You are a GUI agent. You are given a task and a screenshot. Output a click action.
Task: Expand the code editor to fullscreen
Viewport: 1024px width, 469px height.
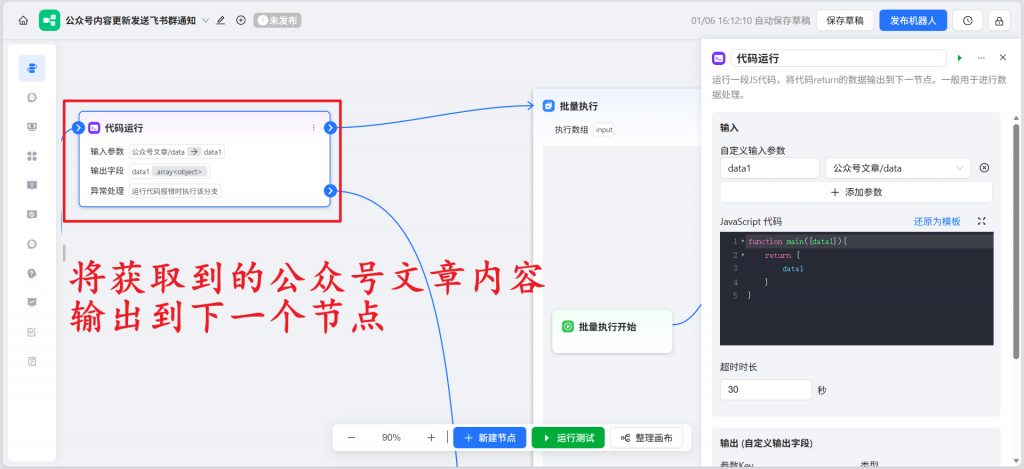[982, 221]
